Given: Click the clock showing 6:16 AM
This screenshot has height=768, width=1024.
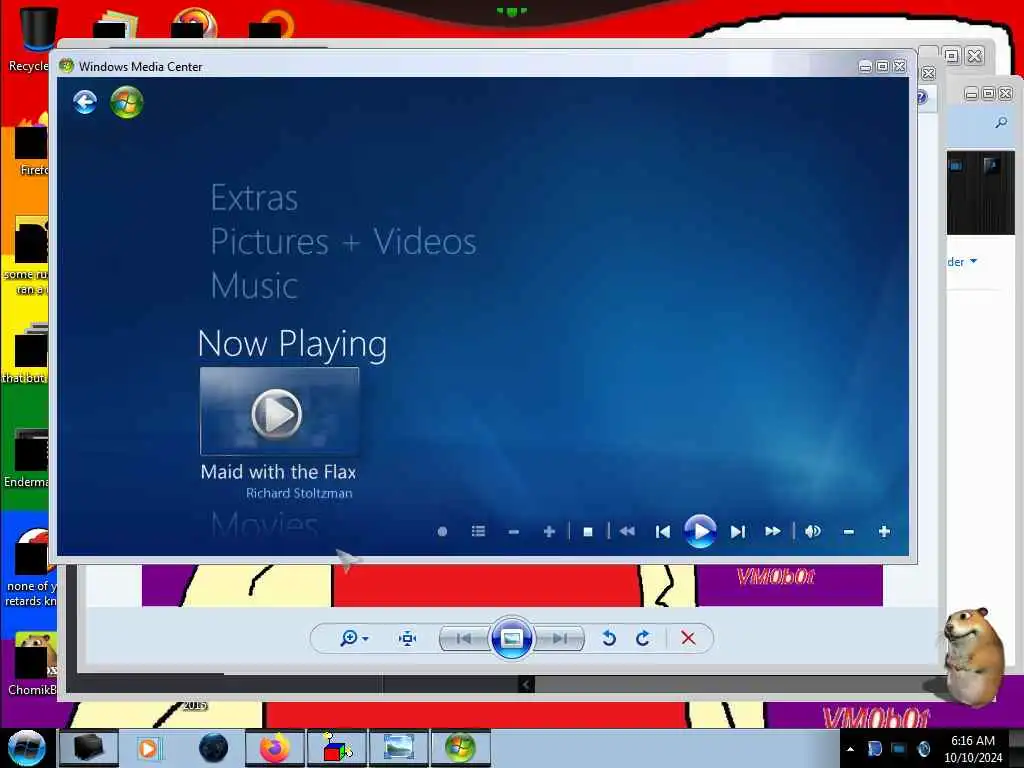Looking at the screenshot, I should pyautogui.click(x=972, y=749).
